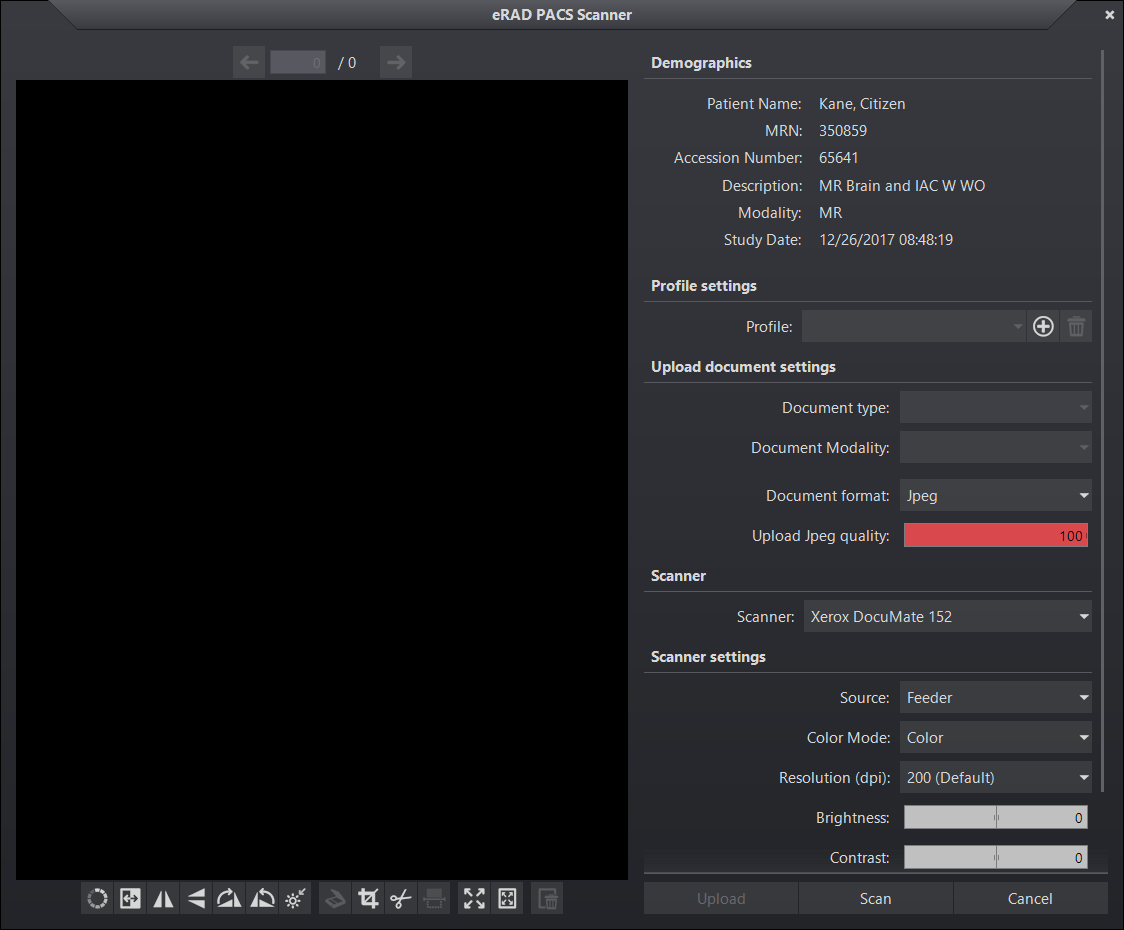Select the crop tool icon
Viewport: 1124px width, 930px height.
click(x=368, y=899)
